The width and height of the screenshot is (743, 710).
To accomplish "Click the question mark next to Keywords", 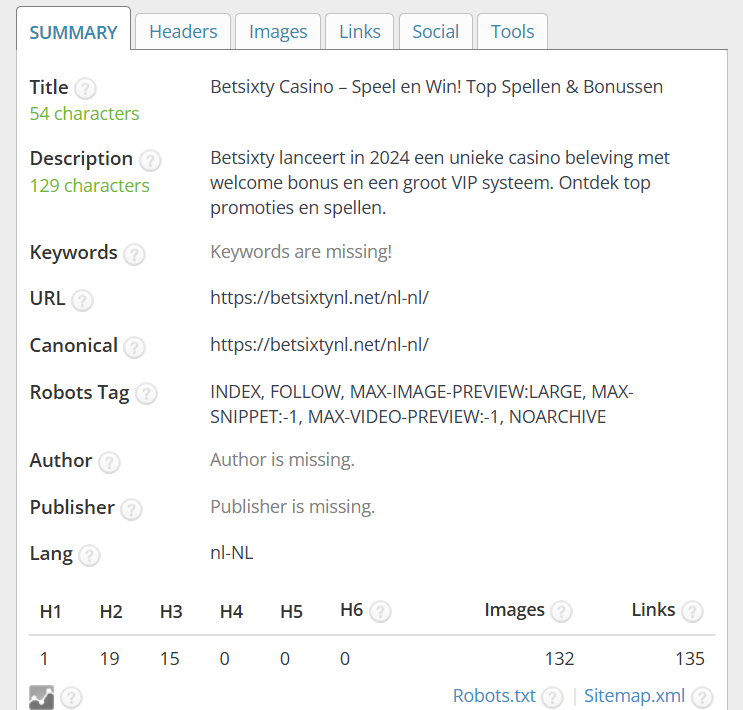I will (x=134, y=254).
